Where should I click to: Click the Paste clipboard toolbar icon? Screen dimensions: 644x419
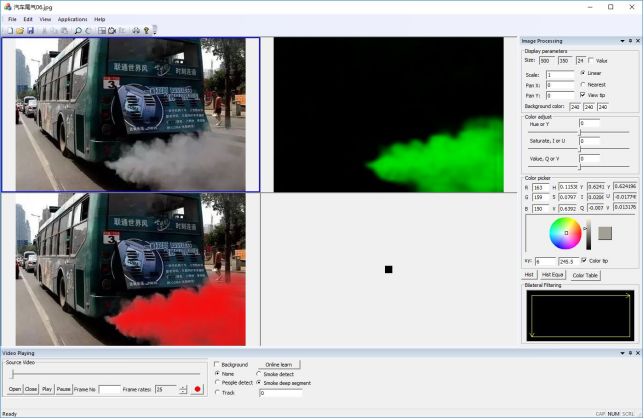click(x=64, y=31)
